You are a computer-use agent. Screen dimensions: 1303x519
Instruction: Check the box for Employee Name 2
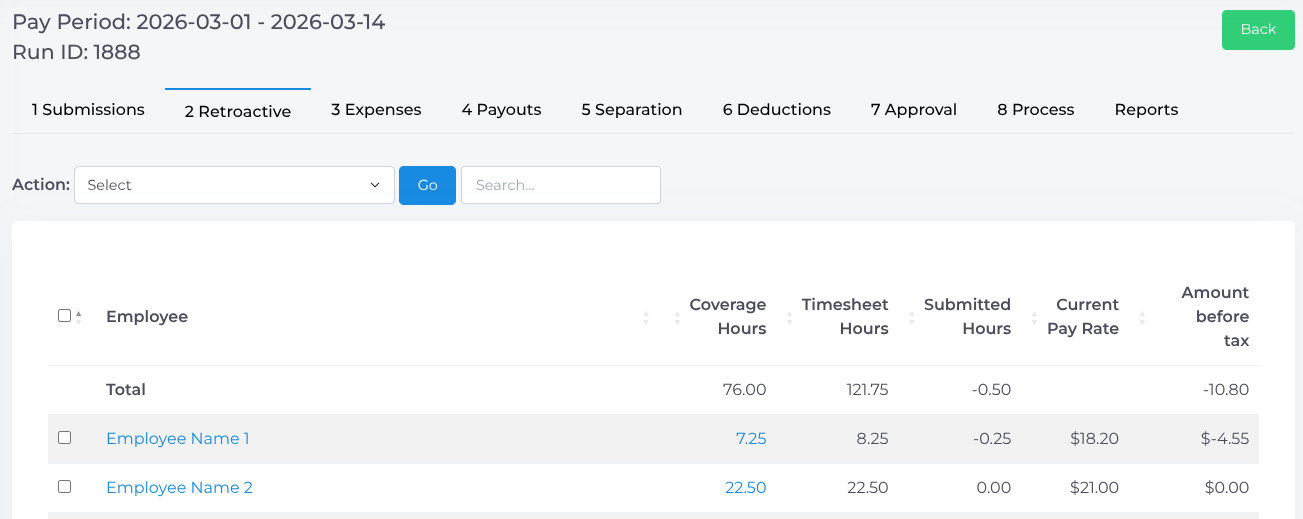(65, 487)
